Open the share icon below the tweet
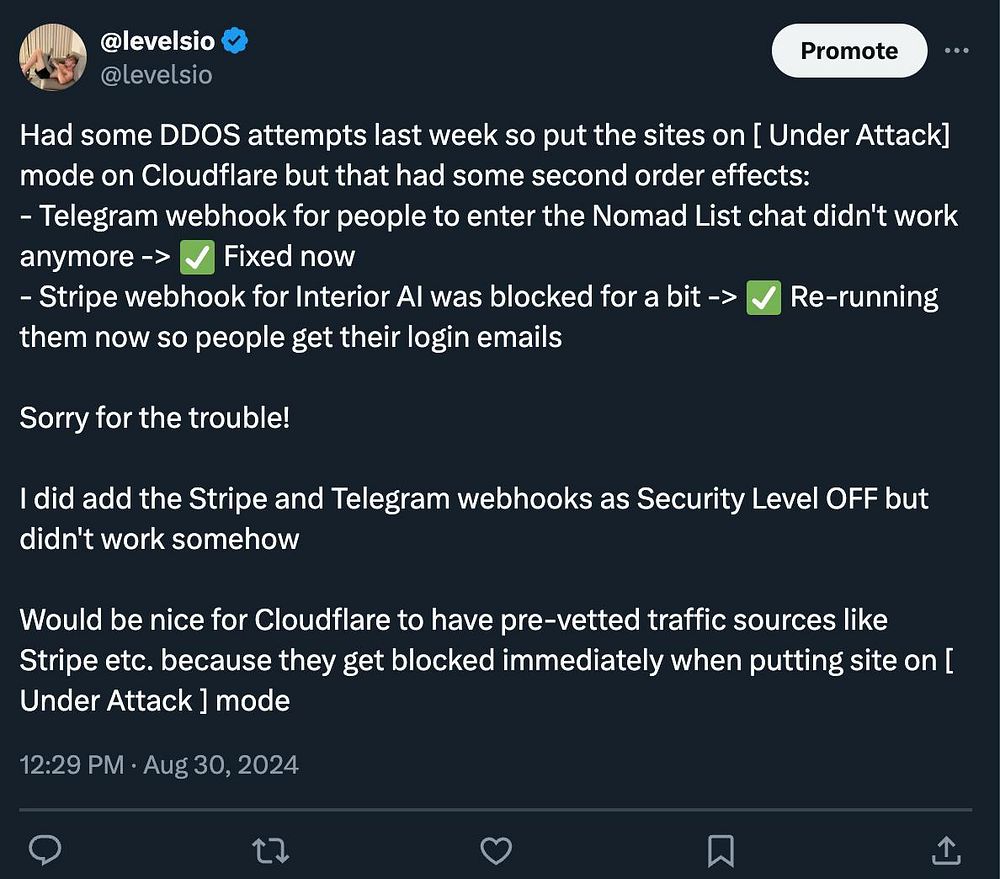The height and width of the screenshot is (879, 1000). point(946,850)
